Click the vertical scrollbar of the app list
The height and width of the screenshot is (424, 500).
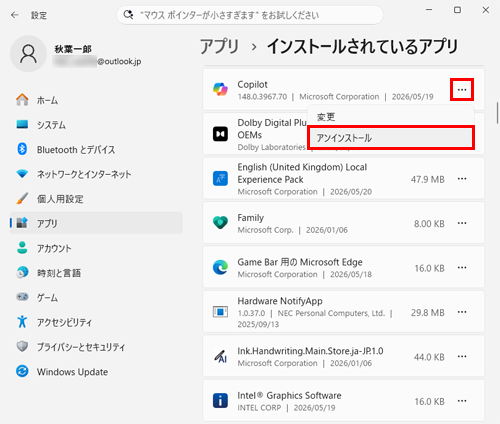(x=497, y=113)
